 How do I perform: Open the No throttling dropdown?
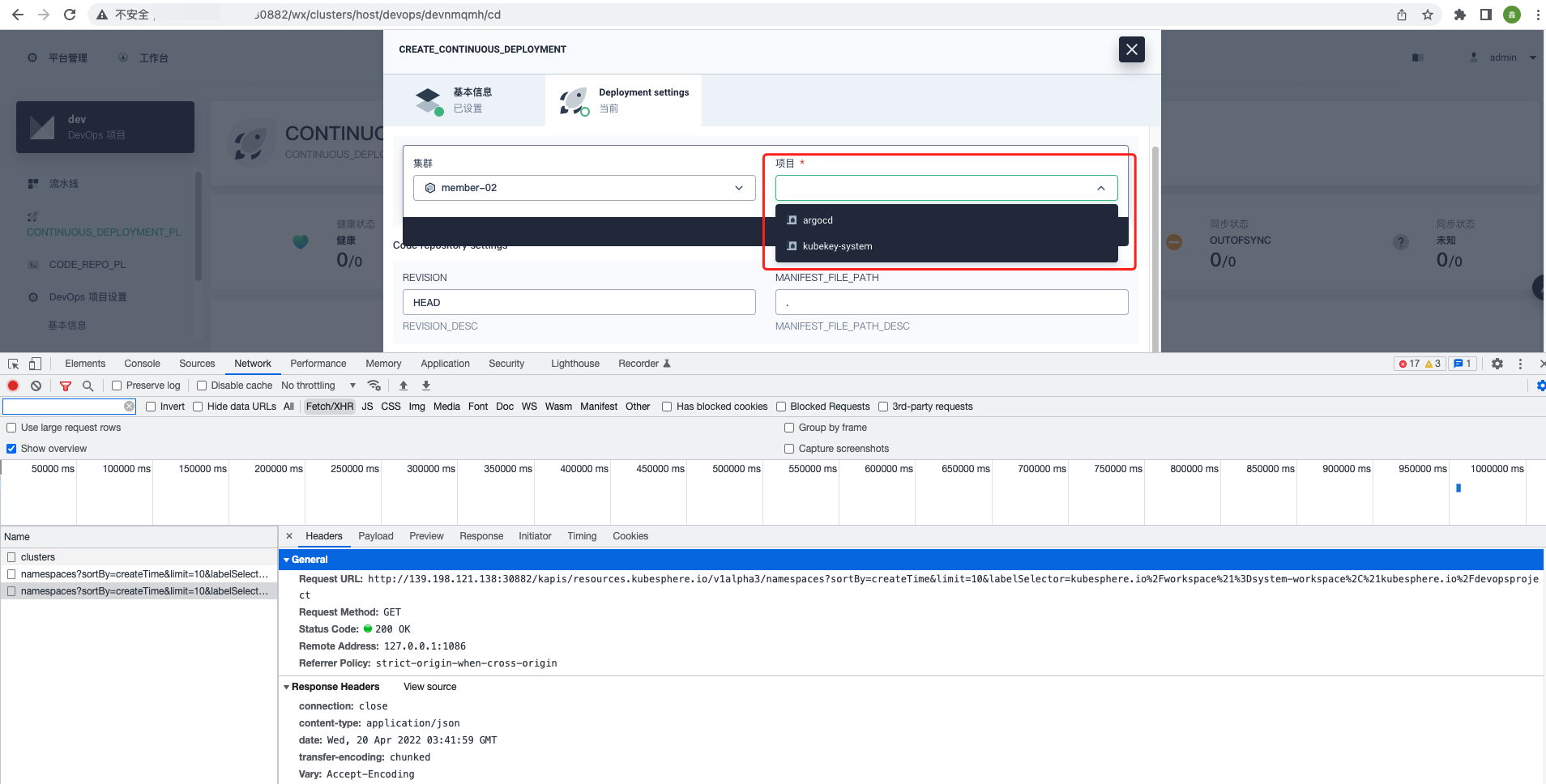(x=318, y=386)
